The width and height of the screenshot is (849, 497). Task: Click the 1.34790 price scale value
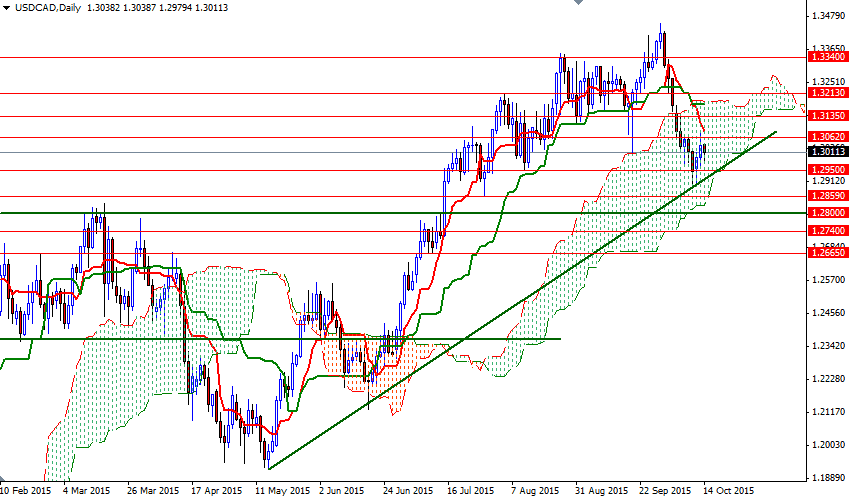pos(827,16)
